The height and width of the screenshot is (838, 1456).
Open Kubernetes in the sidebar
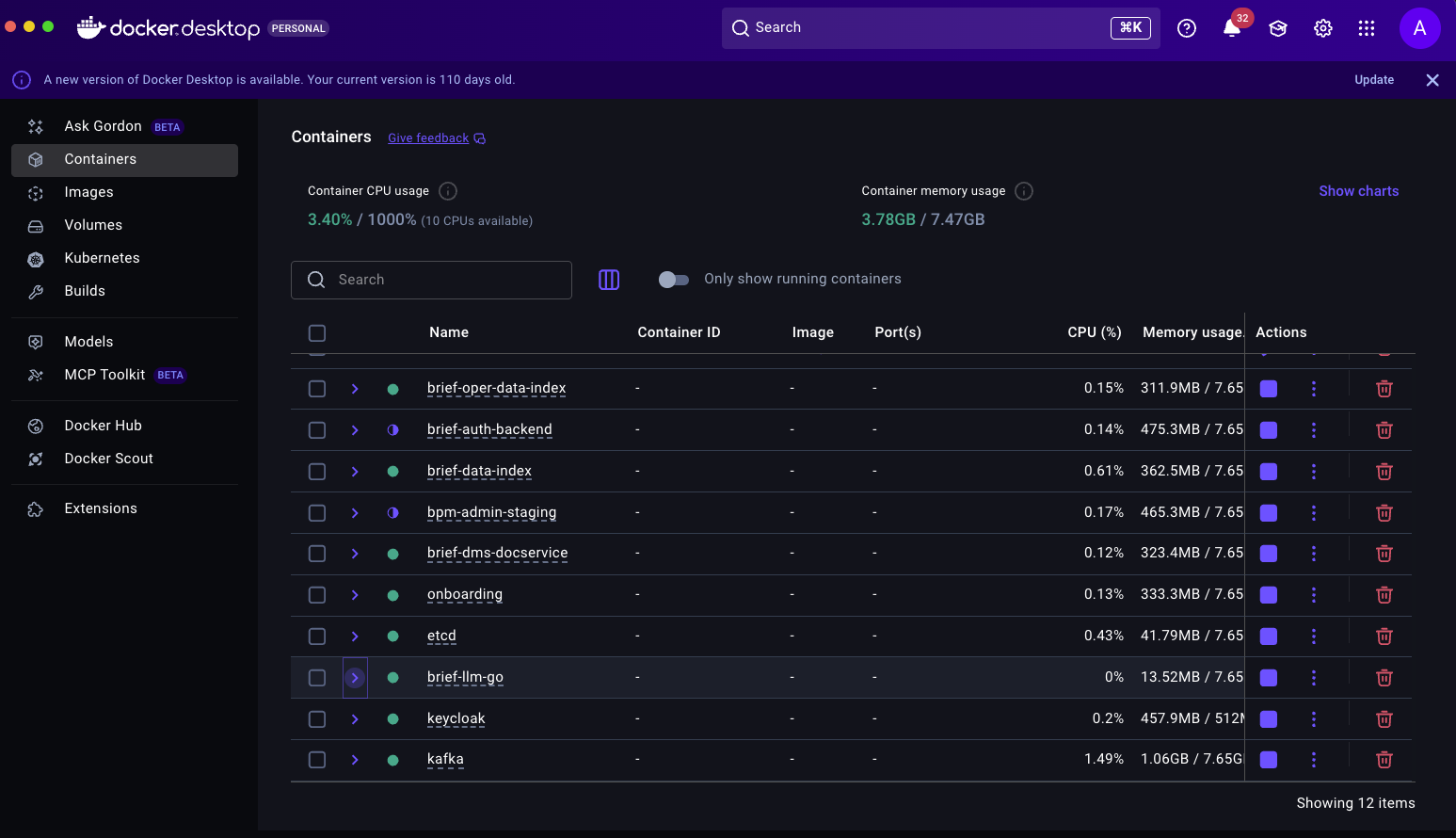pos(124,259)
